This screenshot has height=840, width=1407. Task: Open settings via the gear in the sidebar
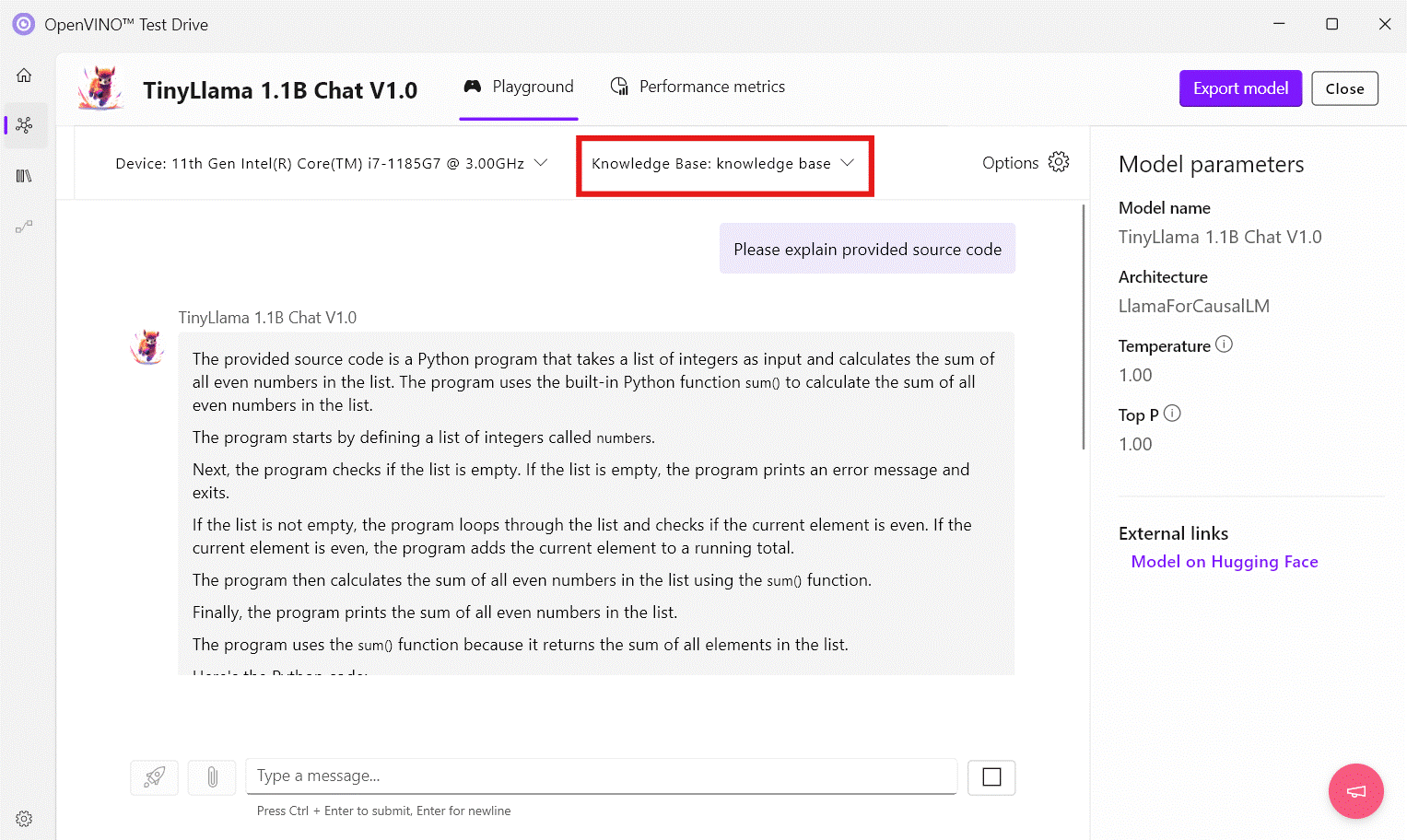pyautogui.click(x=24, y=818)
